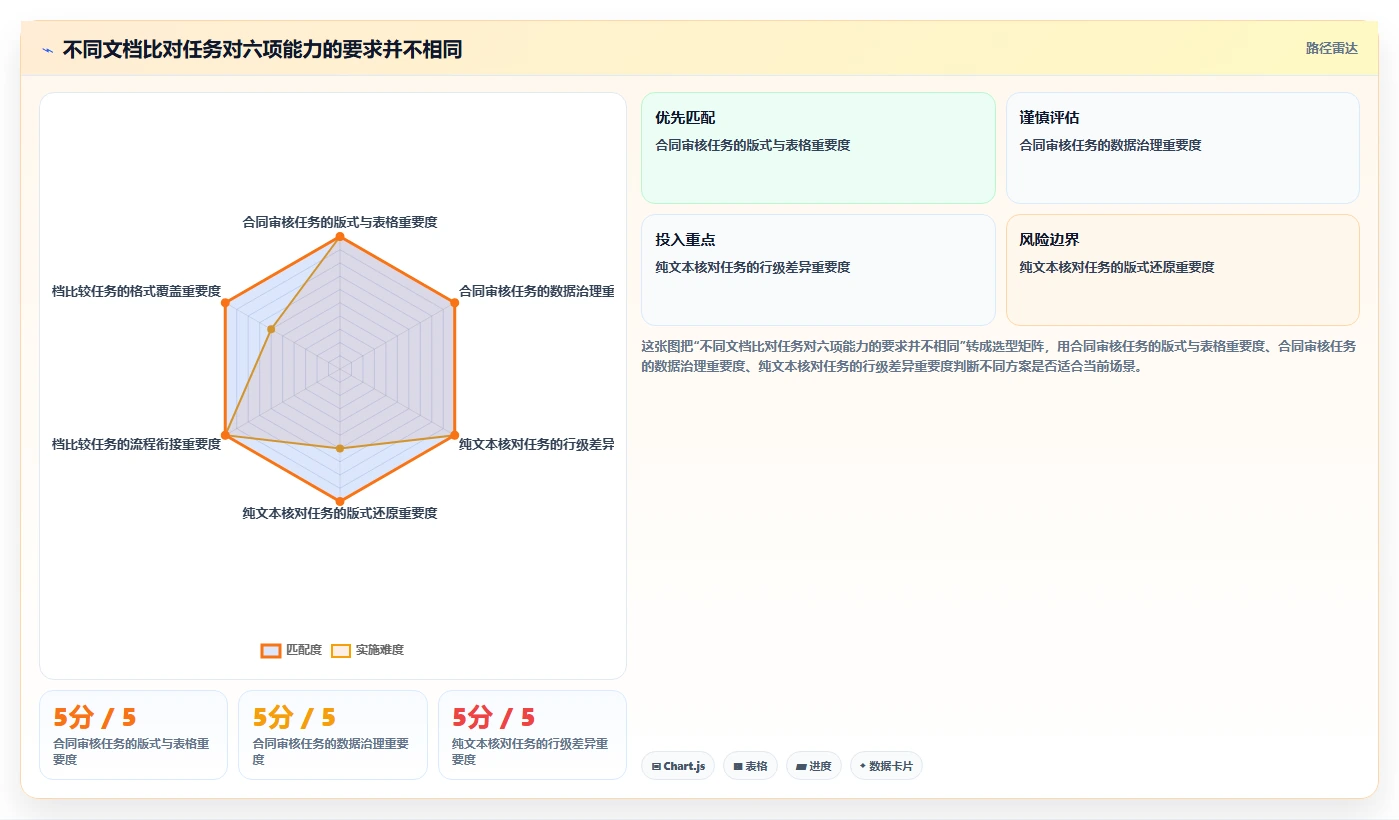Click the radar axis label 纯文本核对任务的版式还原重要度
This screenshot has width=1399, height=820.
(340, 513)
